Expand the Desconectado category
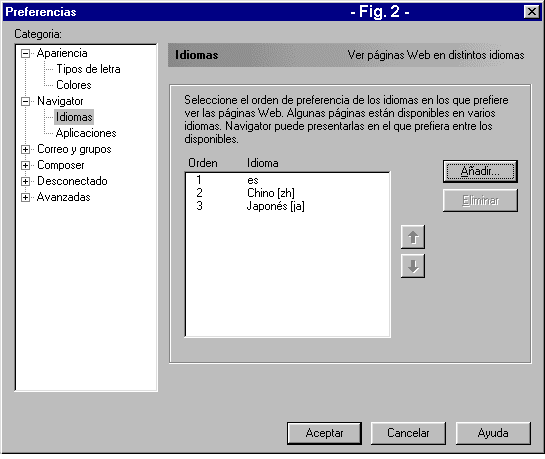Viewport: 545px width, 459px height. click(x=25, y=181)
